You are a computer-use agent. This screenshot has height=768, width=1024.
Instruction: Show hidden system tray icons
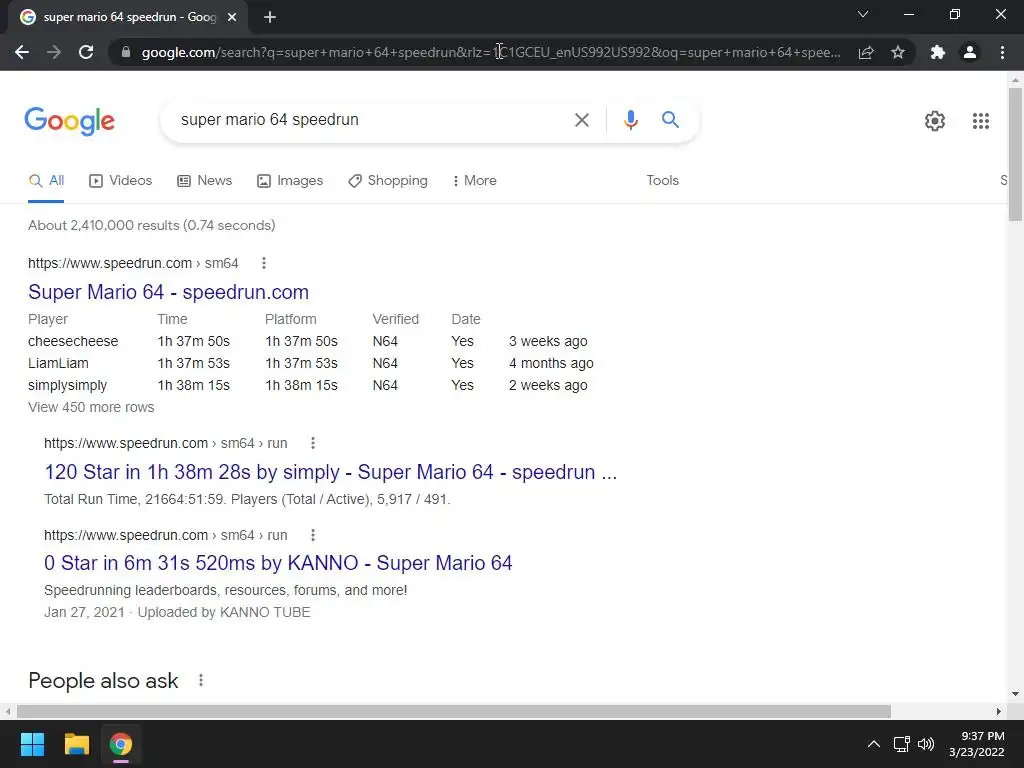pos(873,744)
